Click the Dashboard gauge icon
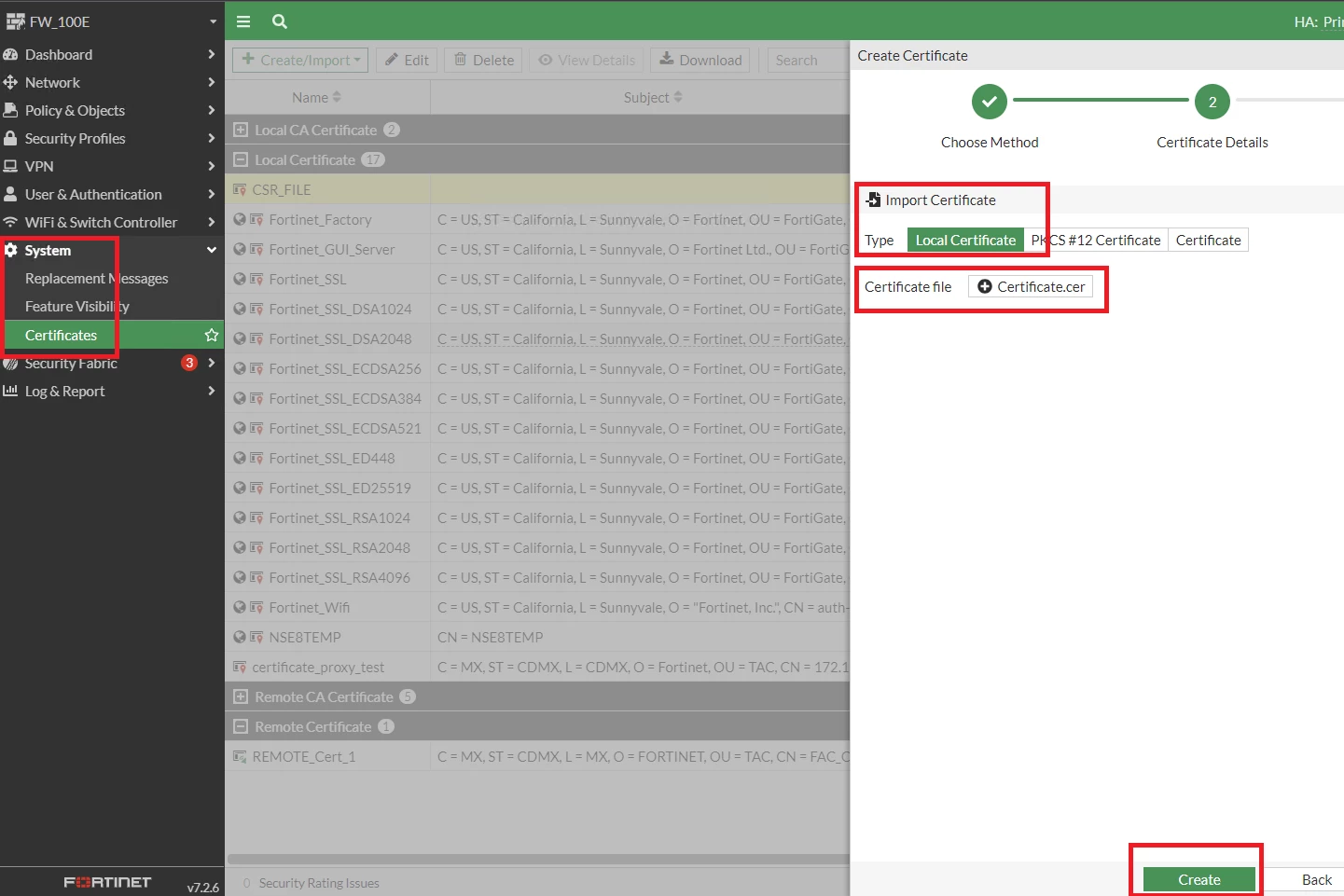Image resolution: width=1344 pixels, height=896 pixels. pos(10,54)
